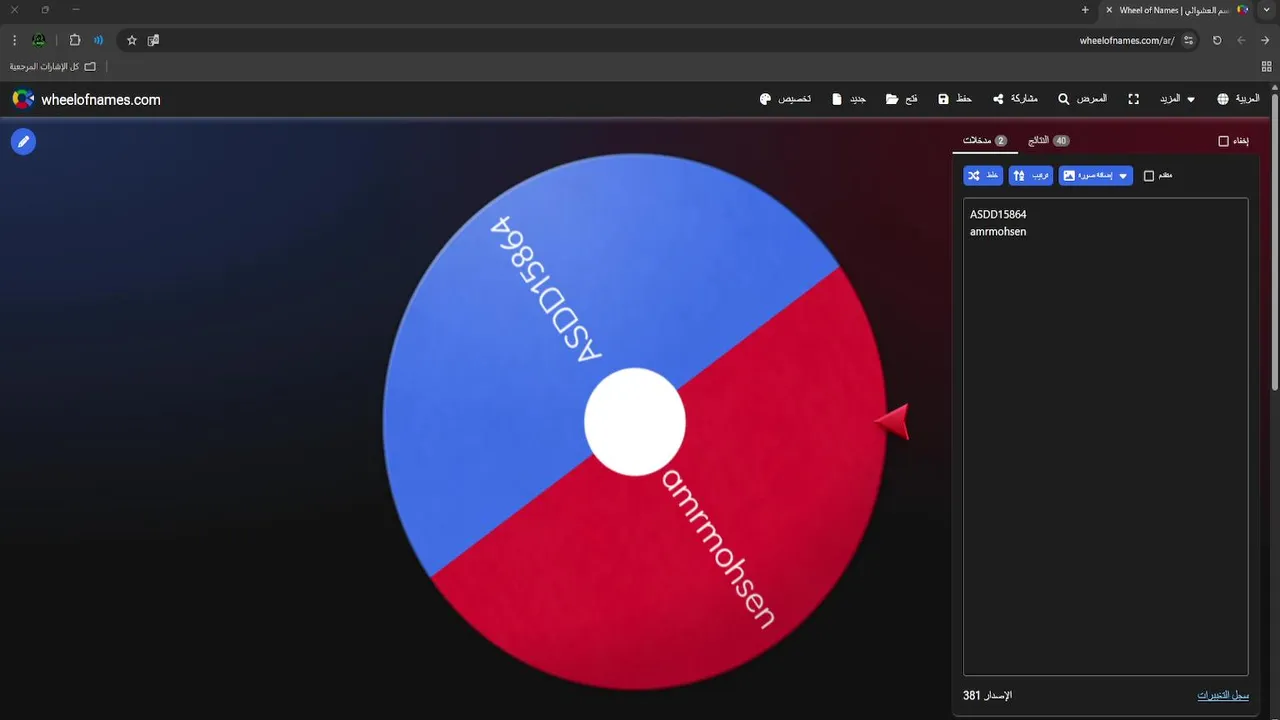Open the add image dropdown button
Screen dimensions: 1280x720
tap(1096, 175)
